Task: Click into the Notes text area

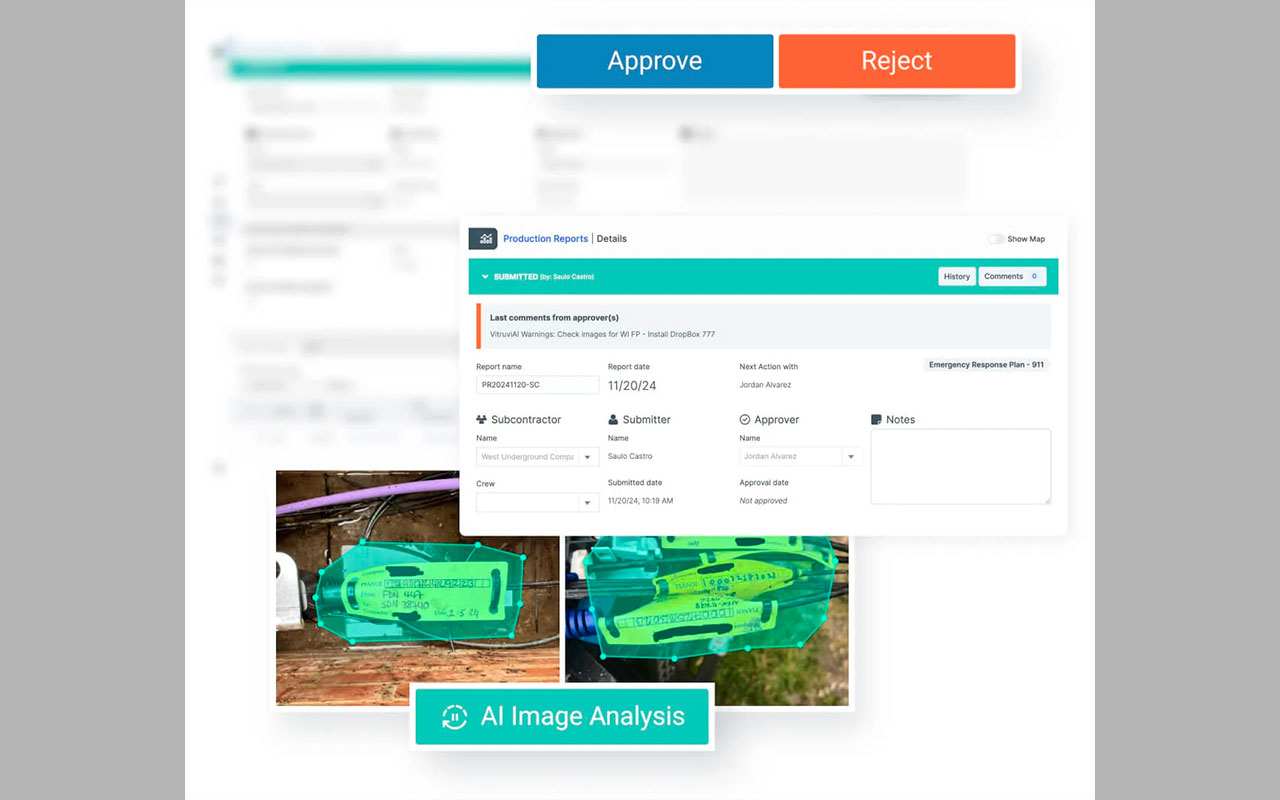Action: (960, 466)
